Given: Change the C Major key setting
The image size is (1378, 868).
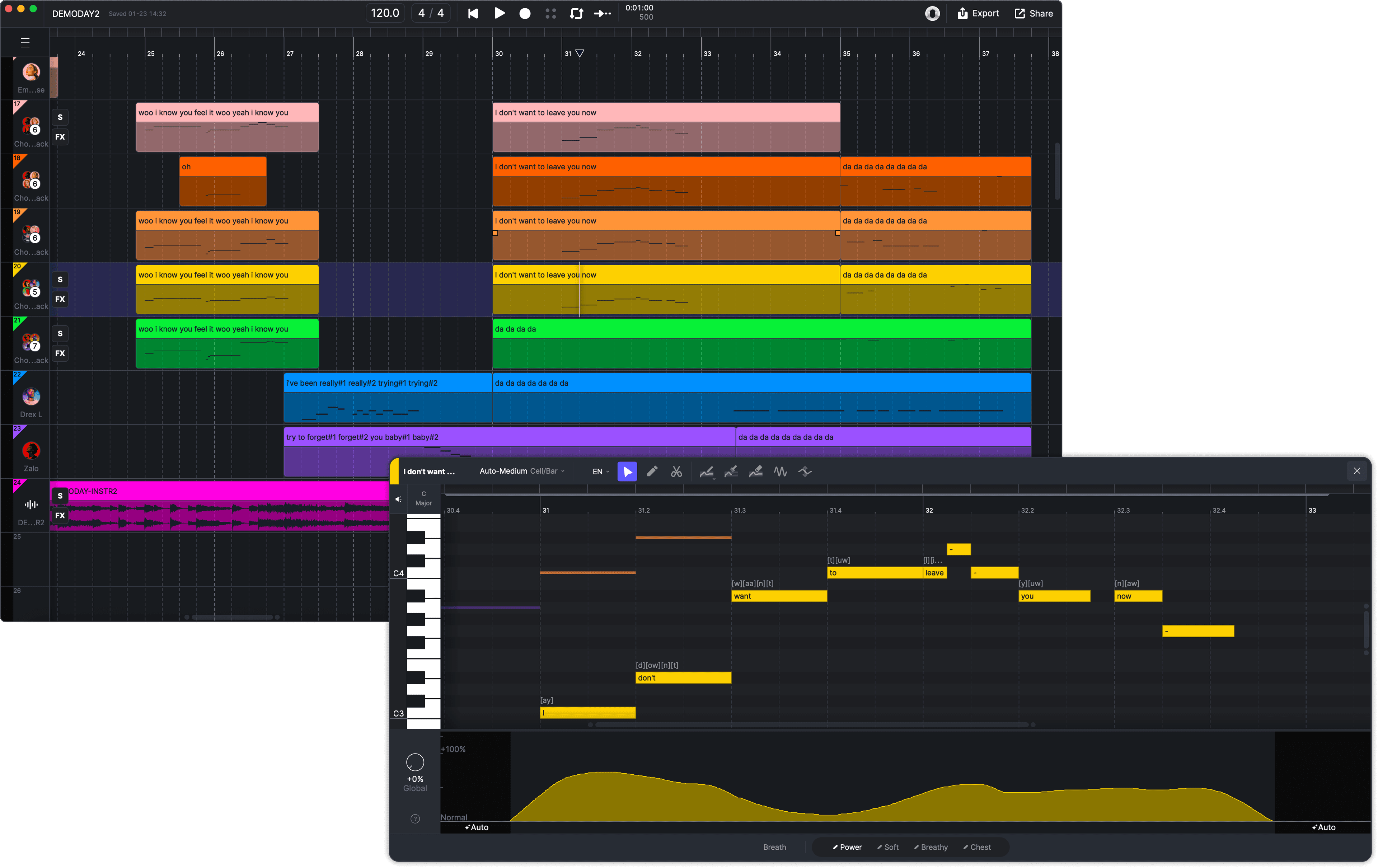Looking at the screenshot, I should coord(423,498).
